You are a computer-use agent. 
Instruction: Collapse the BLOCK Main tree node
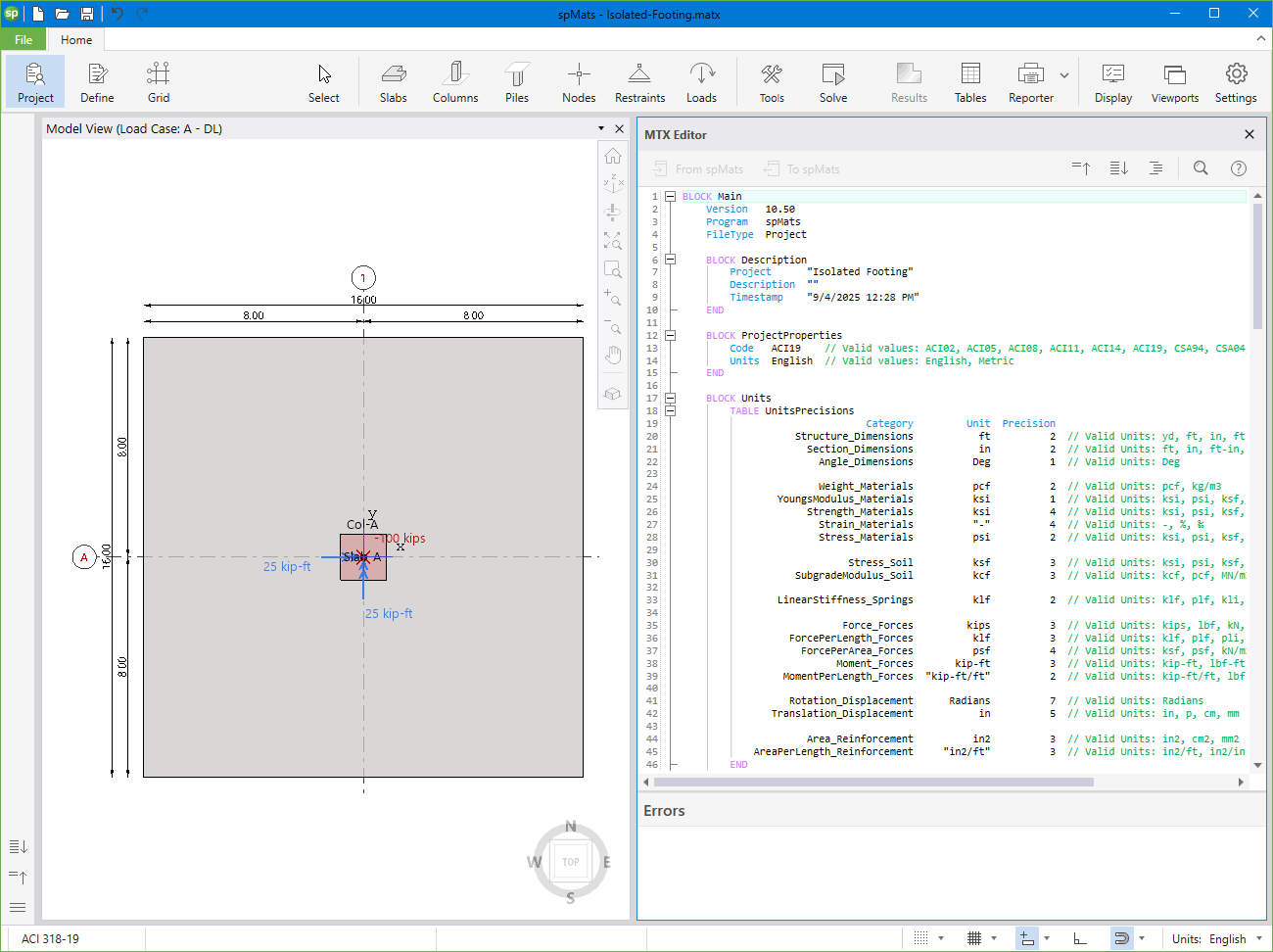pos(669,196)
